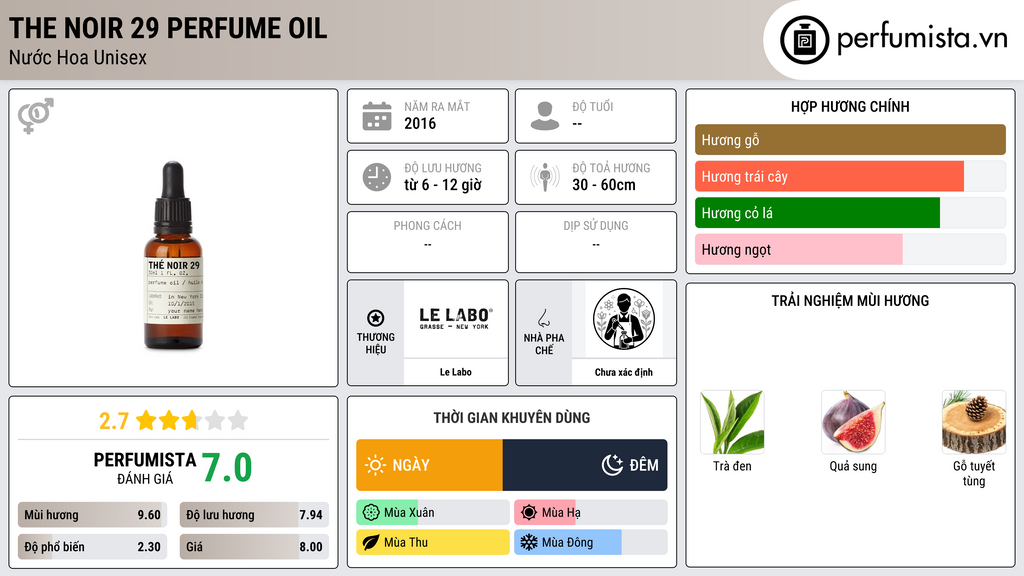Click the star badge icon above Thương hiệu
Screen dimensions: 1024x576
coord(376,318)
